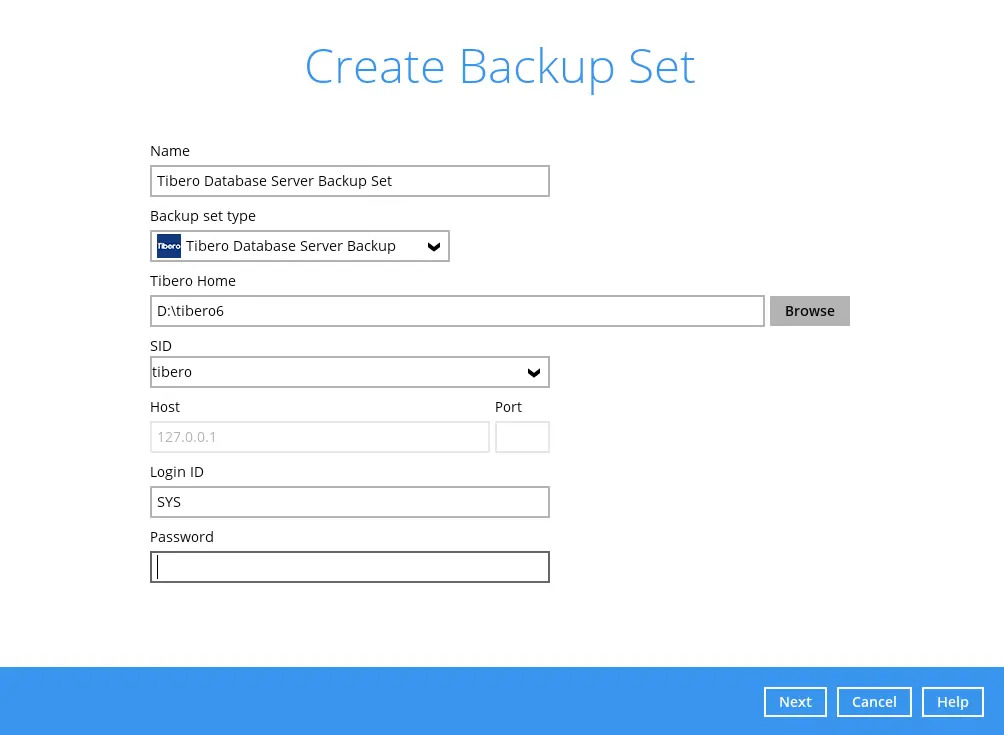
Task: Focus the Login ID field containing SYS
Action: point(349,502)
